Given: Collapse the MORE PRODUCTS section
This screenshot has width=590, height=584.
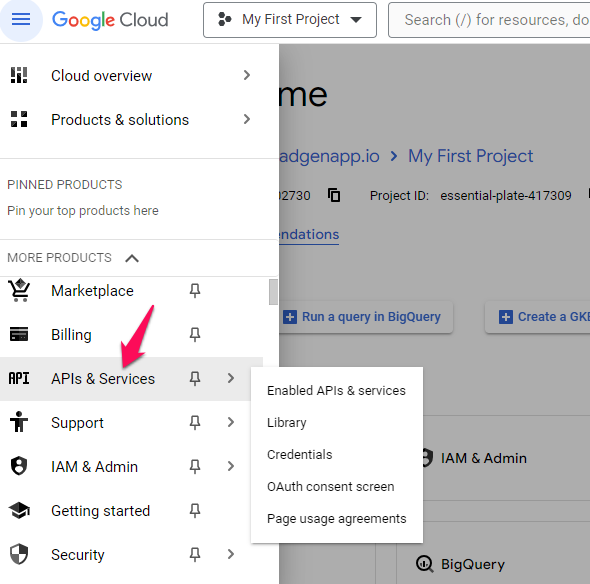Looking at the screenshot, I should tap(132, 258).
